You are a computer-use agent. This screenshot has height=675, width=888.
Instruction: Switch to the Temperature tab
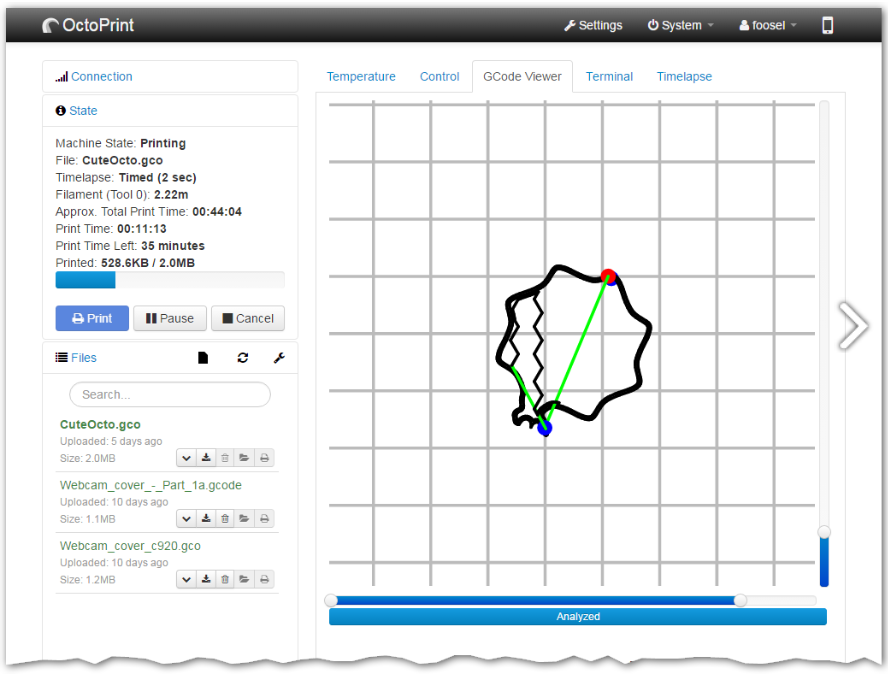[361, 77]
